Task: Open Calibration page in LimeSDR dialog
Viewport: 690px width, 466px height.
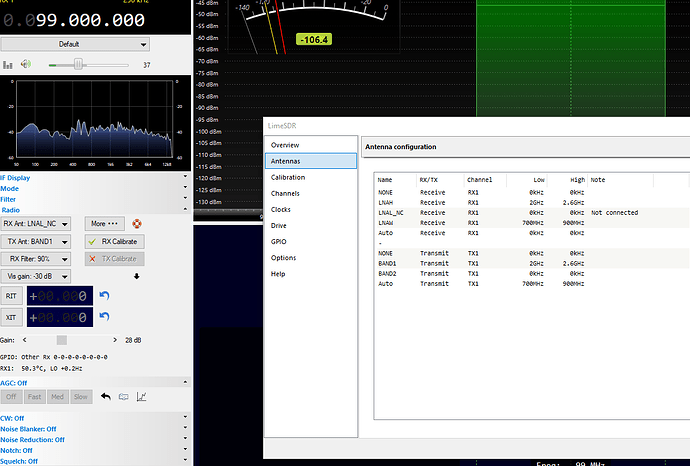Action: pos(287,177)
